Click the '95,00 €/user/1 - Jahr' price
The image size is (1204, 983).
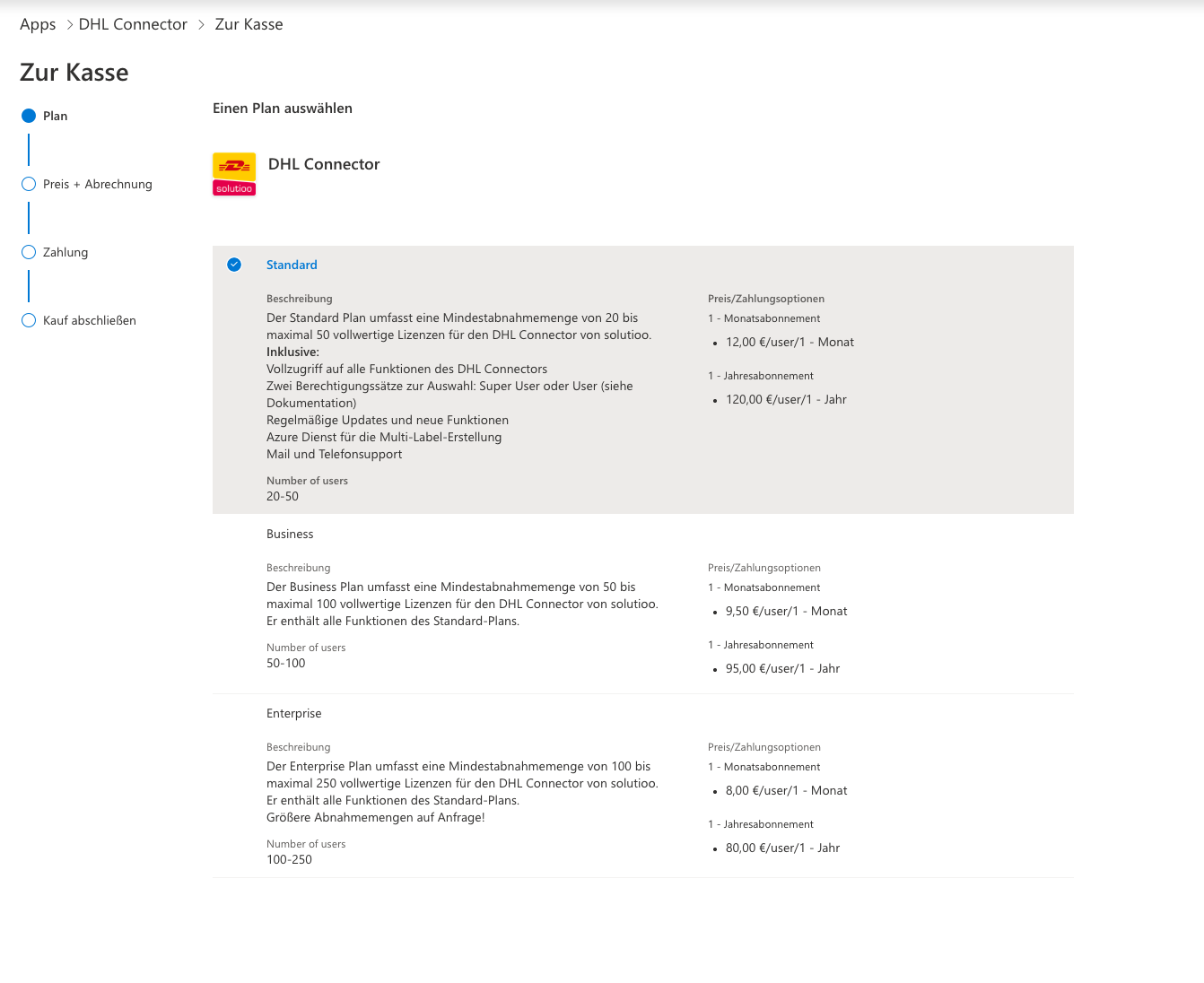[782, 668]
